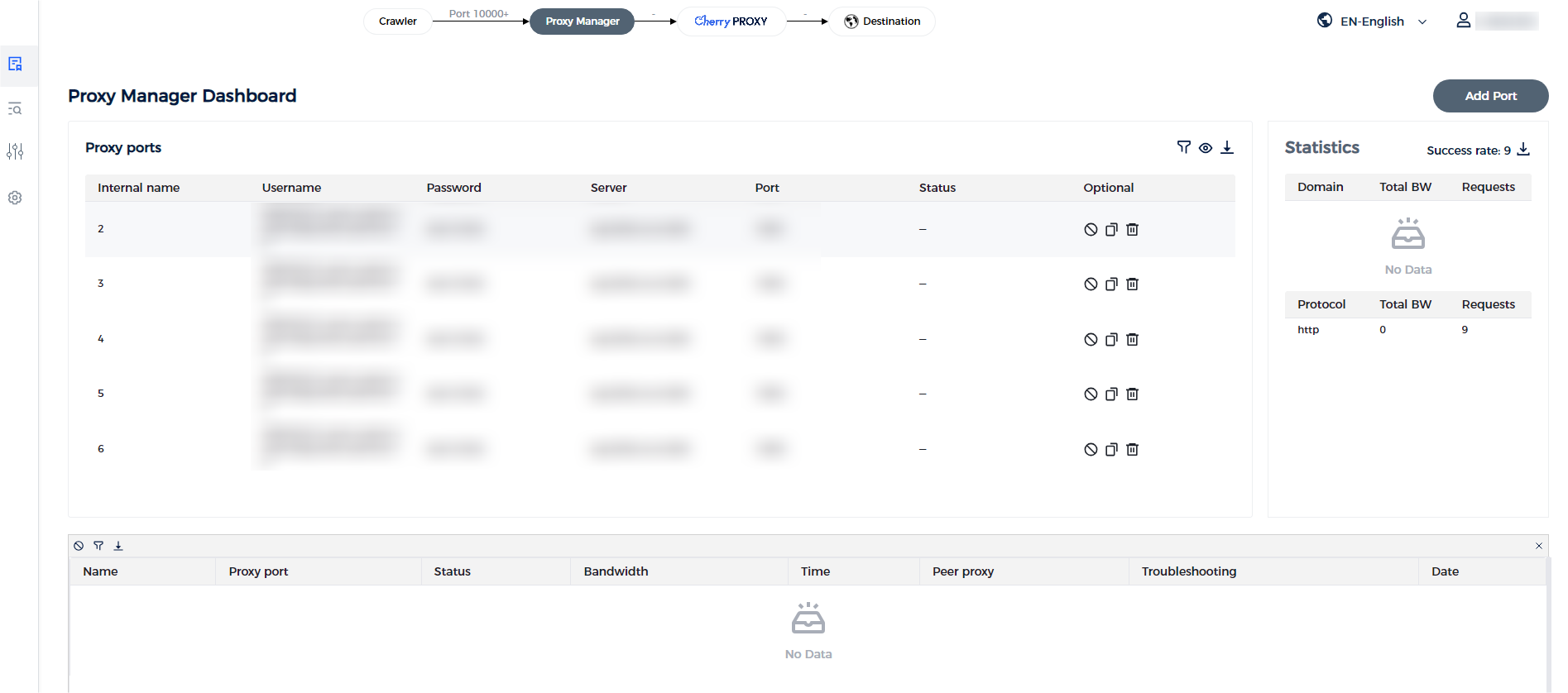Open the proxy ports filter
Screen dimensions: 1568x693
click(1183, 147)
